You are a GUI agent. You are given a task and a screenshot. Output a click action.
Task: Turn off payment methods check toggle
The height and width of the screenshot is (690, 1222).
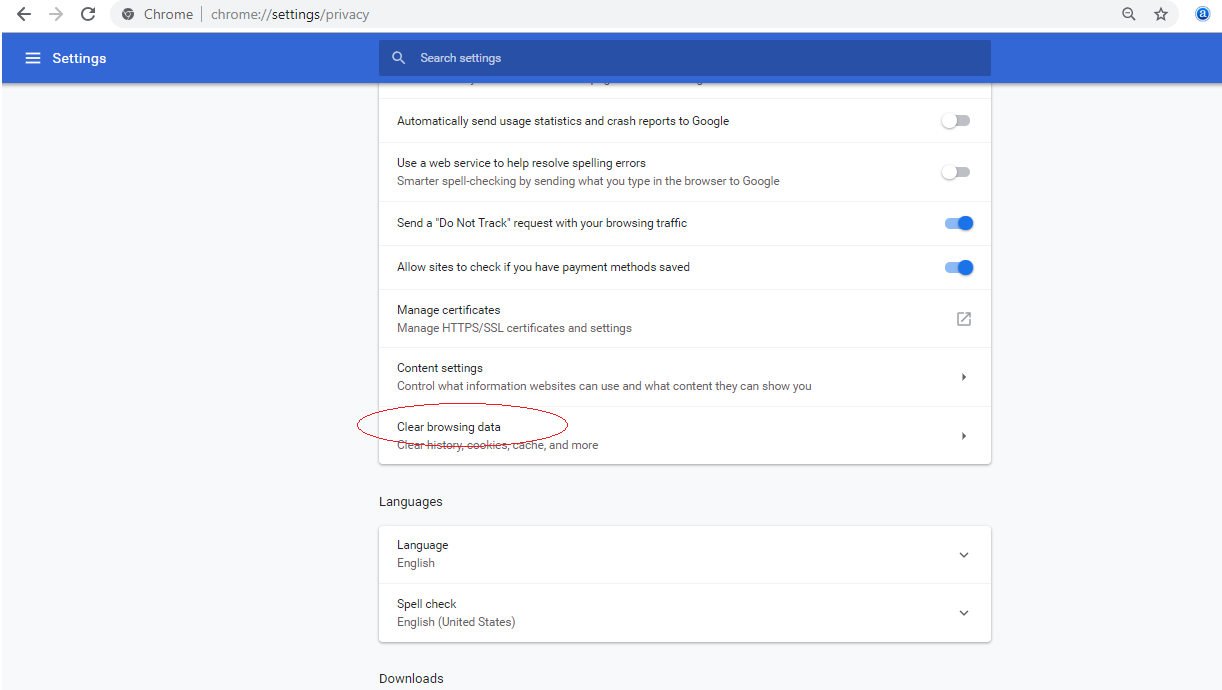[x=959, y=267]
